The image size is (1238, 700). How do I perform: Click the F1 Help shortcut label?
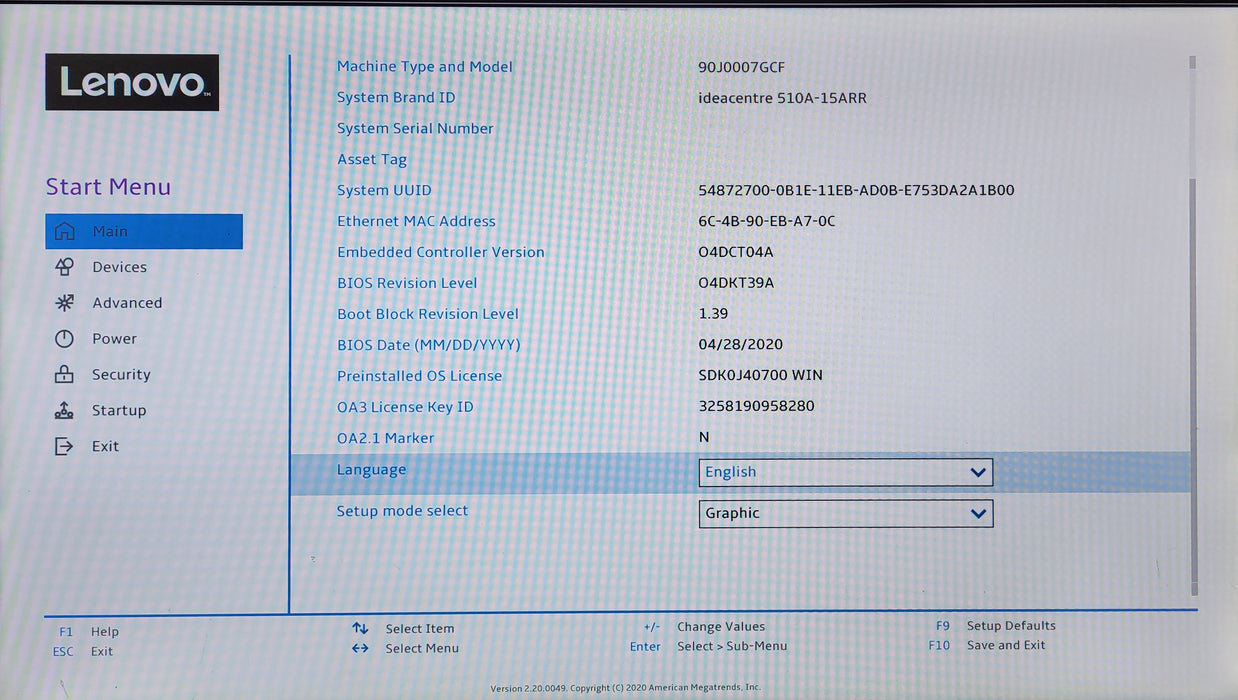88,632
